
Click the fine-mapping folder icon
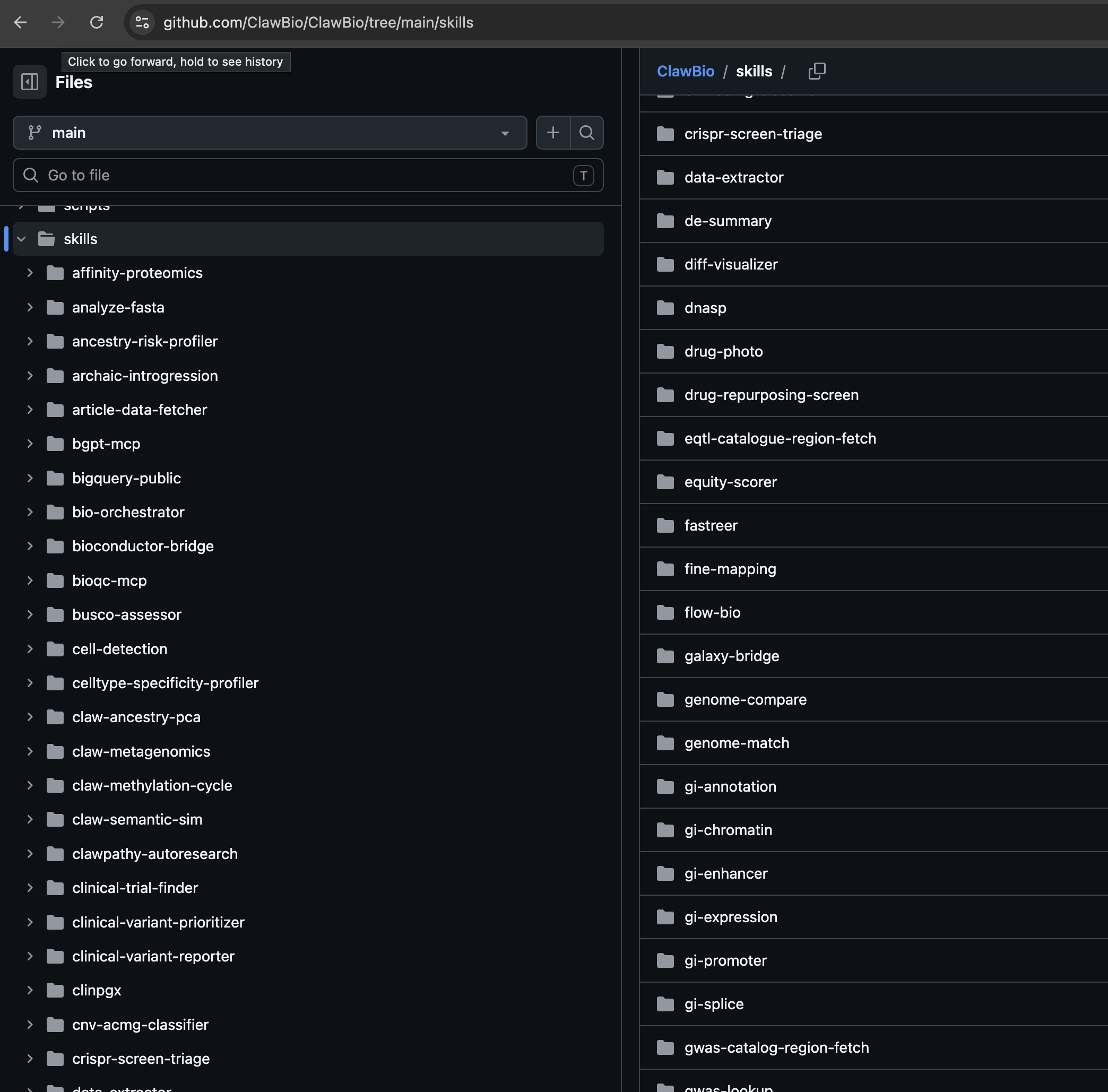(665, 569)
